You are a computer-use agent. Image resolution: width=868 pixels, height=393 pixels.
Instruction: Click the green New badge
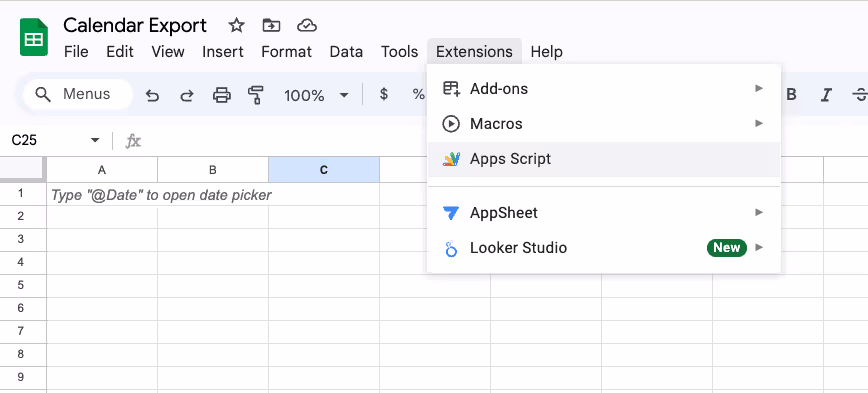pos(727,247)
